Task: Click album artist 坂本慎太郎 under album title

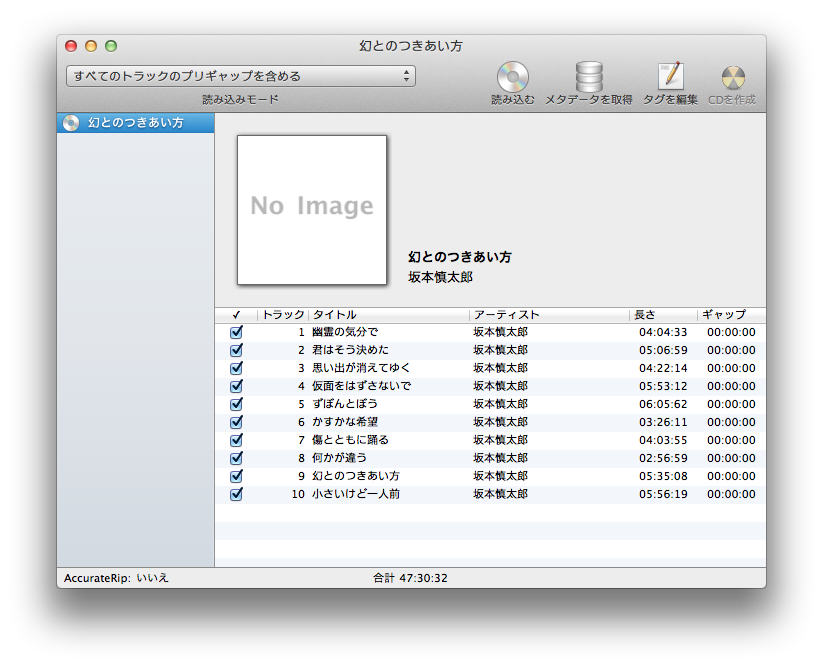Action: click(x=440, y=277)
